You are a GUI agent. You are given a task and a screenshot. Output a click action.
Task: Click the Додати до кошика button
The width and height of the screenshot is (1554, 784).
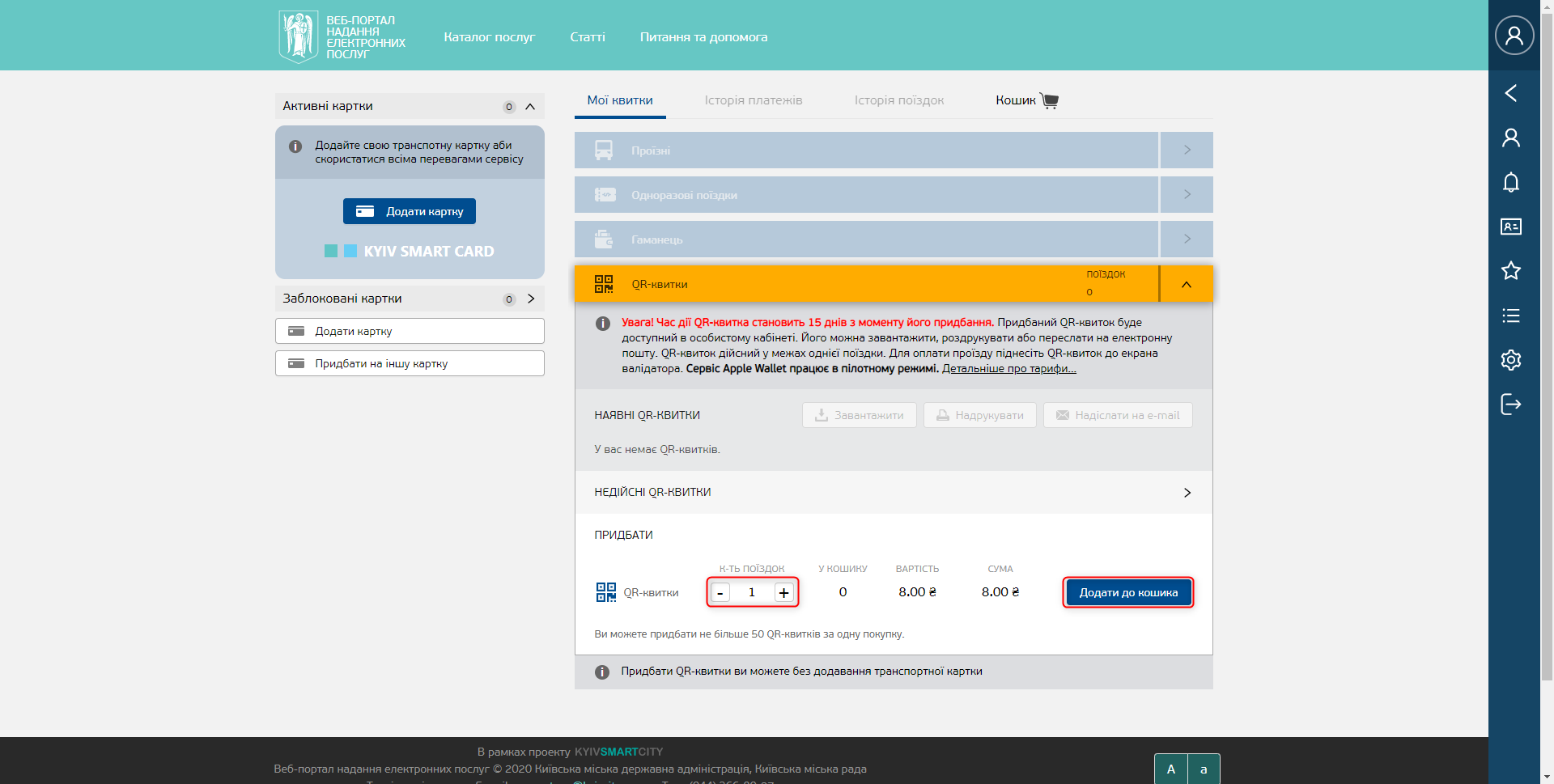coord(1127,593)
